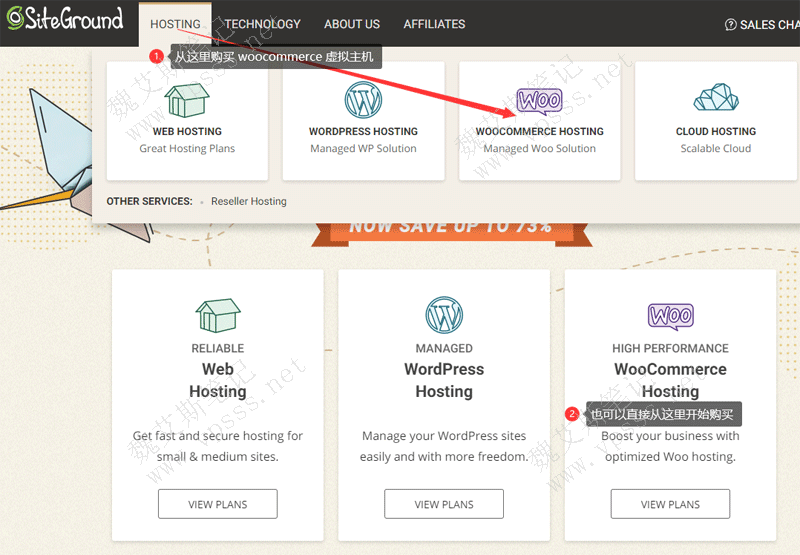Select WEB HOSTING title in dropdown
This screenshot has width=800, height=555.
pyautogui.click(x=187, y=132)
